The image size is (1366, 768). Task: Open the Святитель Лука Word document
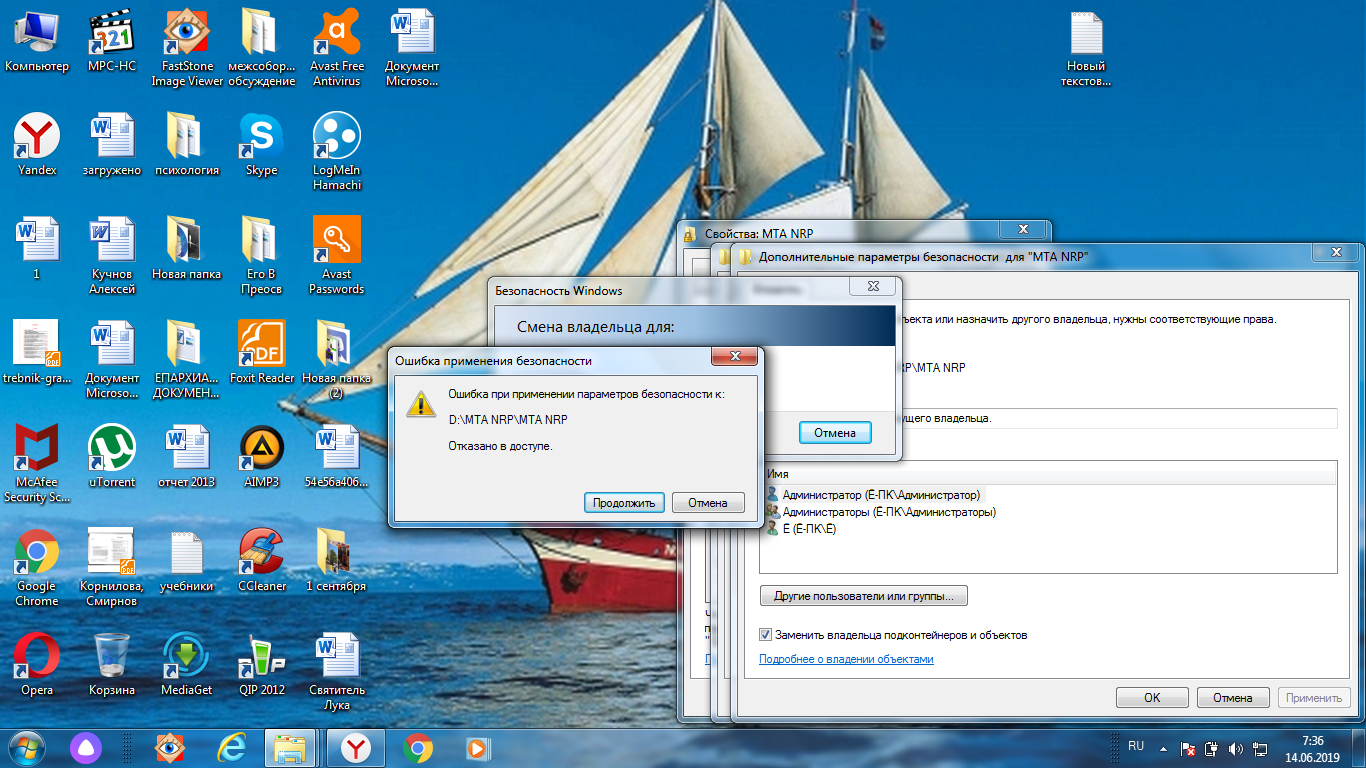coord(337,672)
